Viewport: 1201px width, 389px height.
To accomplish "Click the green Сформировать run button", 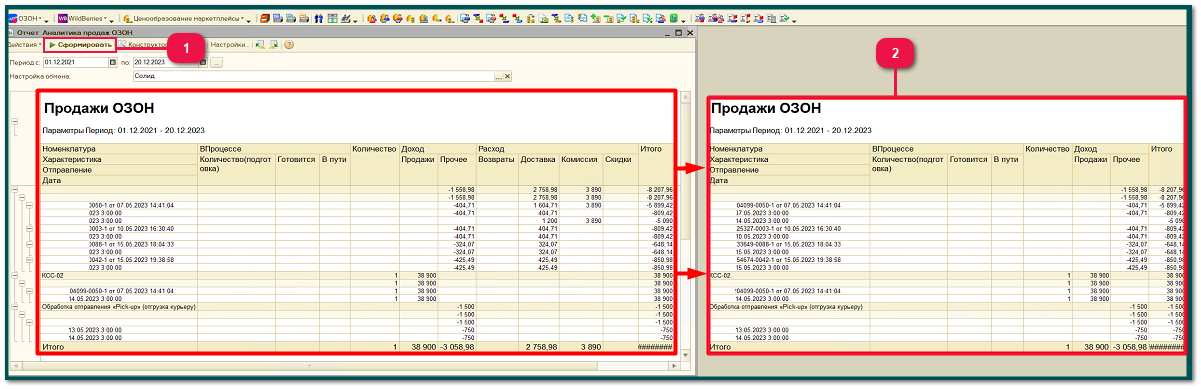I will tap(80, 45).
